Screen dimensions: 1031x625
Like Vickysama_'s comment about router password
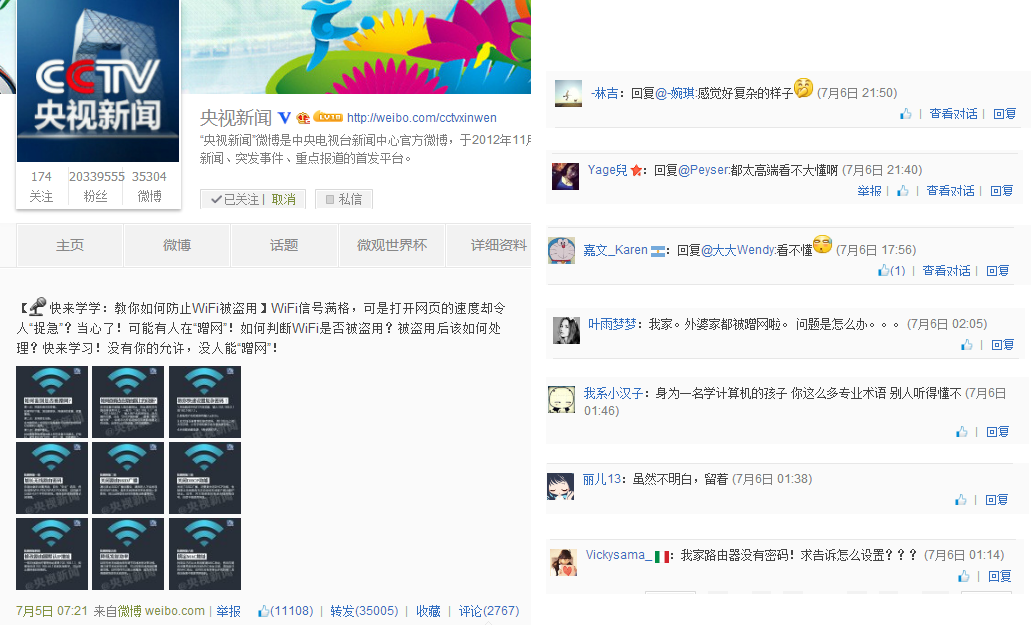click(x=963, y=576)
